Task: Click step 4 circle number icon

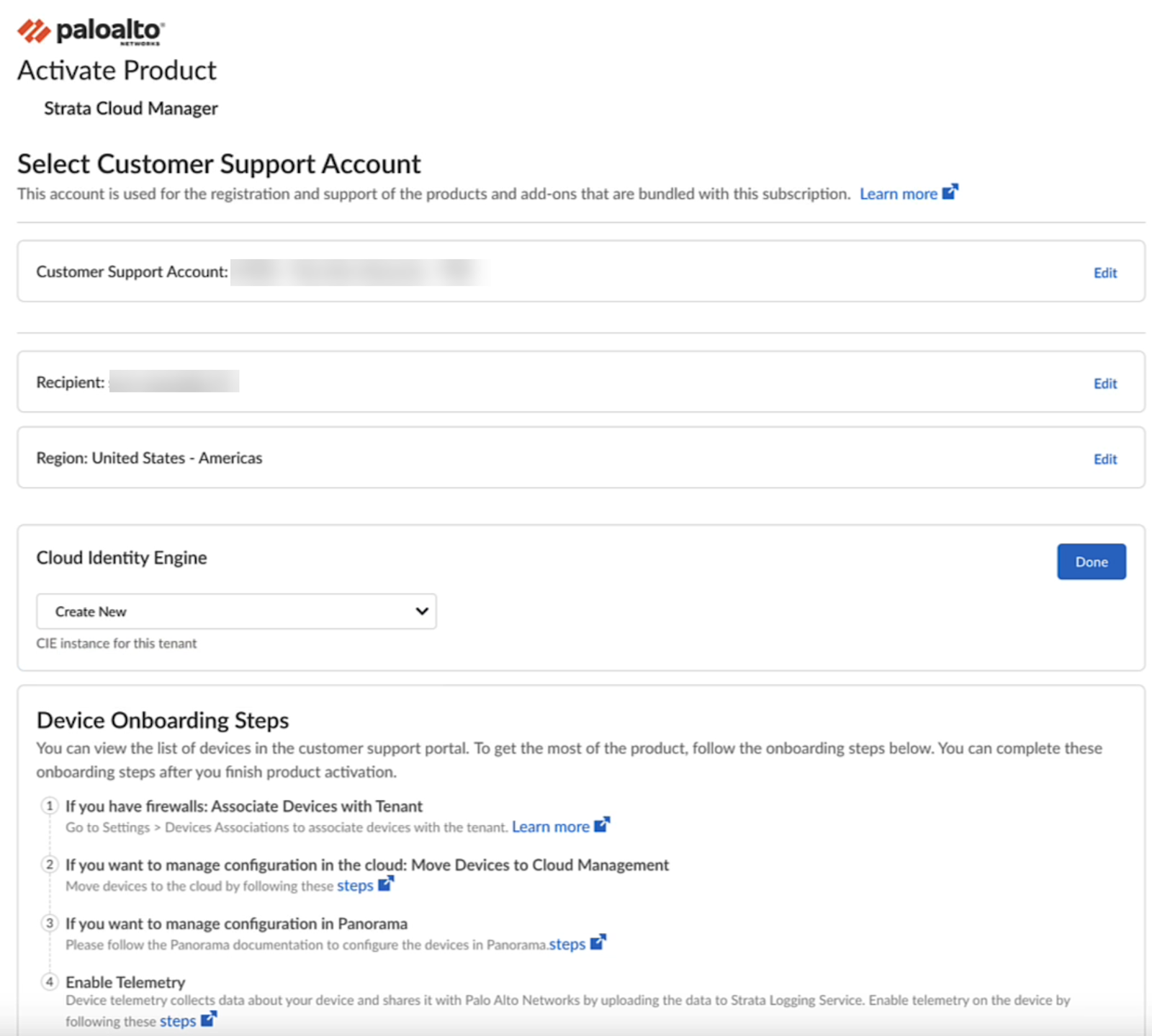Action: click(x=50, y=981)
